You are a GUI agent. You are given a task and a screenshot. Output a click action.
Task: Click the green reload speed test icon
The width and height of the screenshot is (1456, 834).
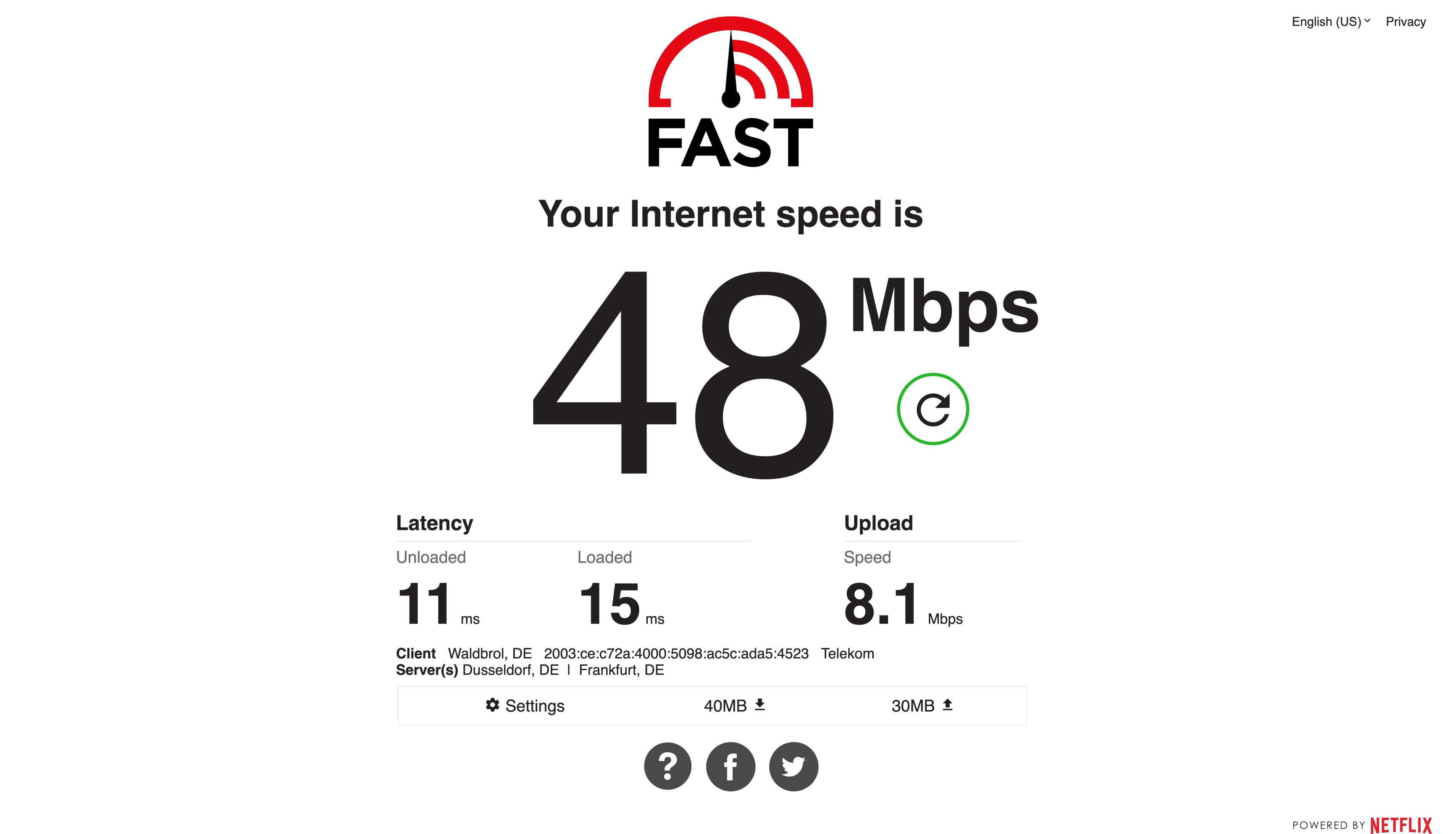tap(933, 409)
